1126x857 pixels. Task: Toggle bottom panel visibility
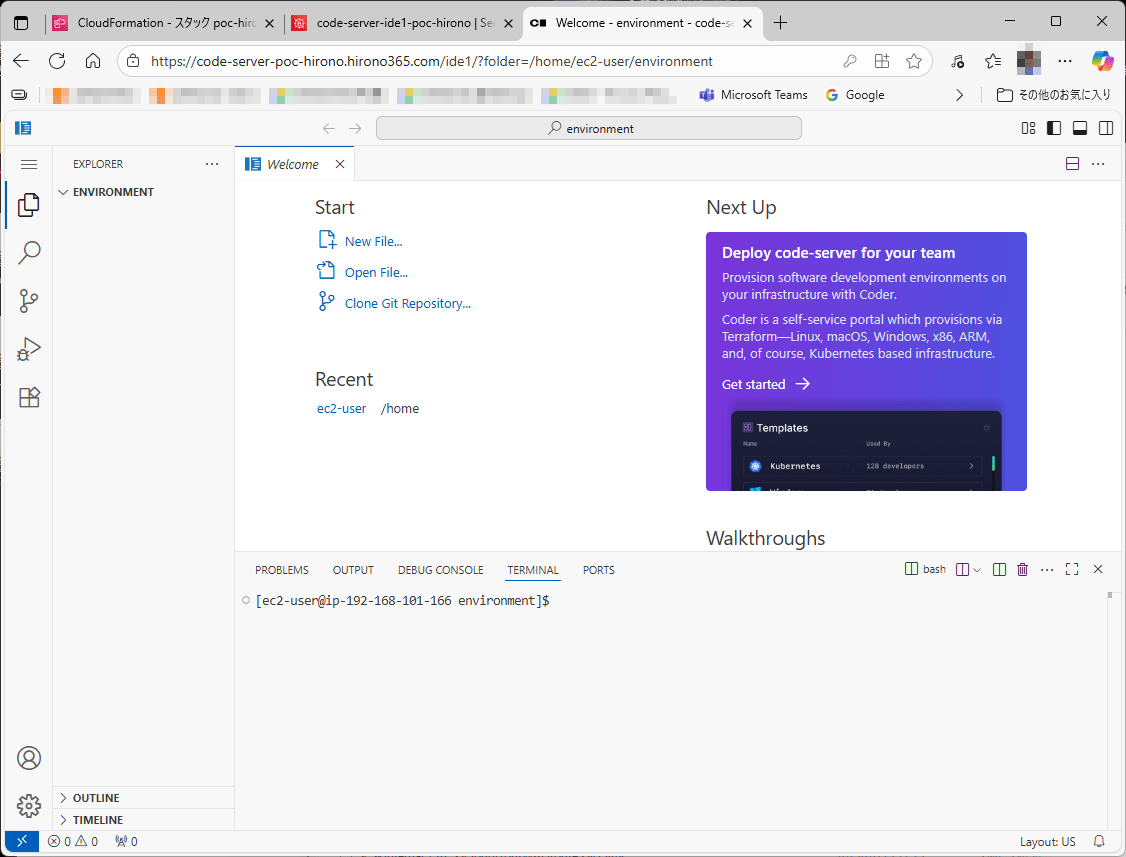tap(1080, 128)
